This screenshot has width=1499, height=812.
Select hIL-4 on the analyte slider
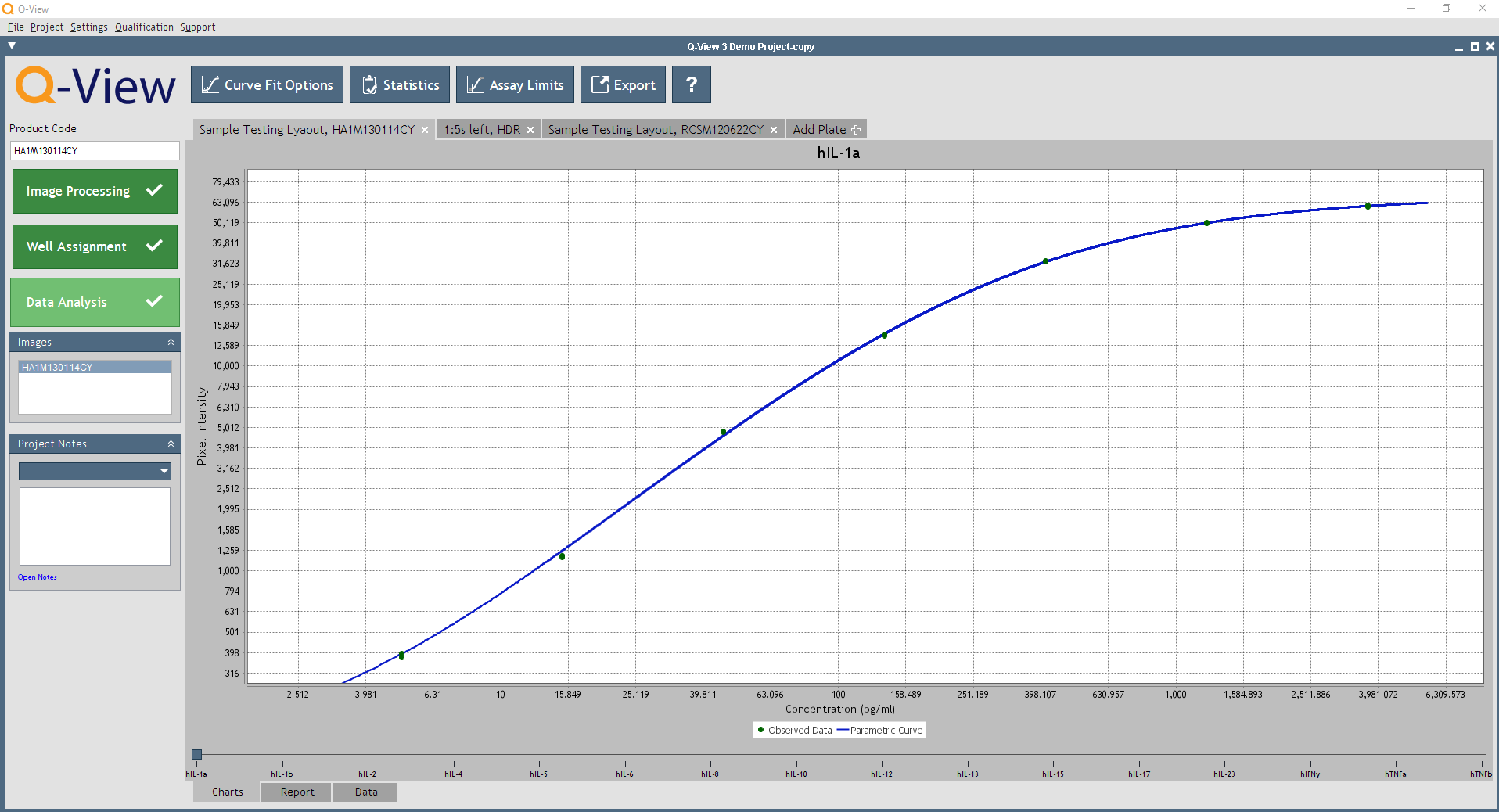tap(454, 774)
